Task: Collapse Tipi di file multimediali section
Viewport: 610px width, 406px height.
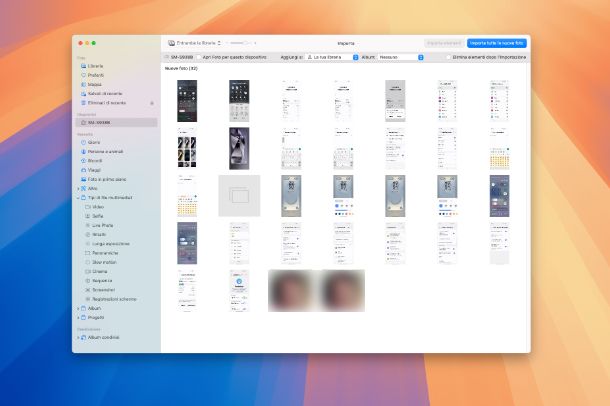Action: click(x=79, y=197)
